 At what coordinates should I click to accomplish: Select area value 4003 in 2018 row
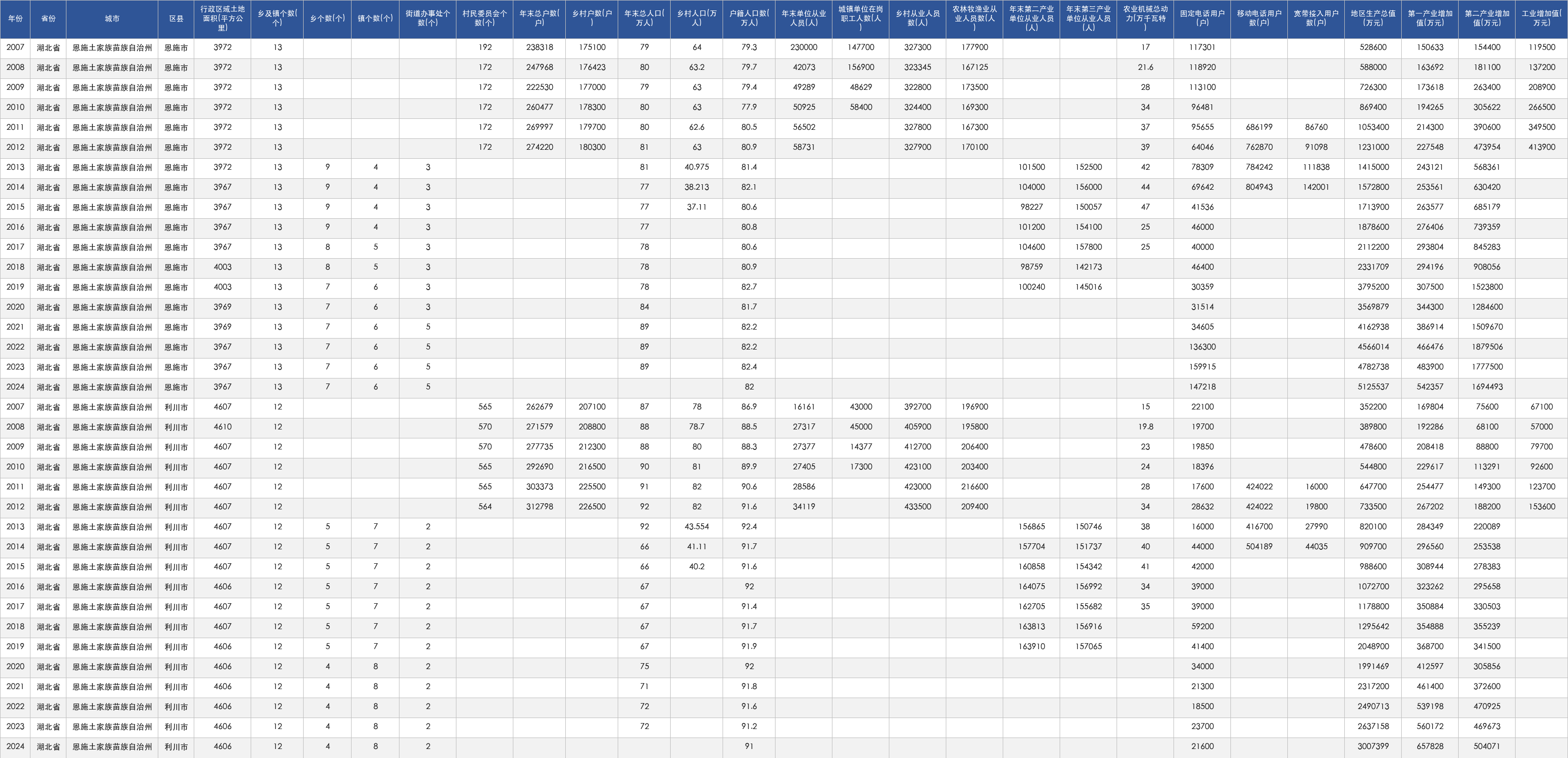tap(222, 267)
